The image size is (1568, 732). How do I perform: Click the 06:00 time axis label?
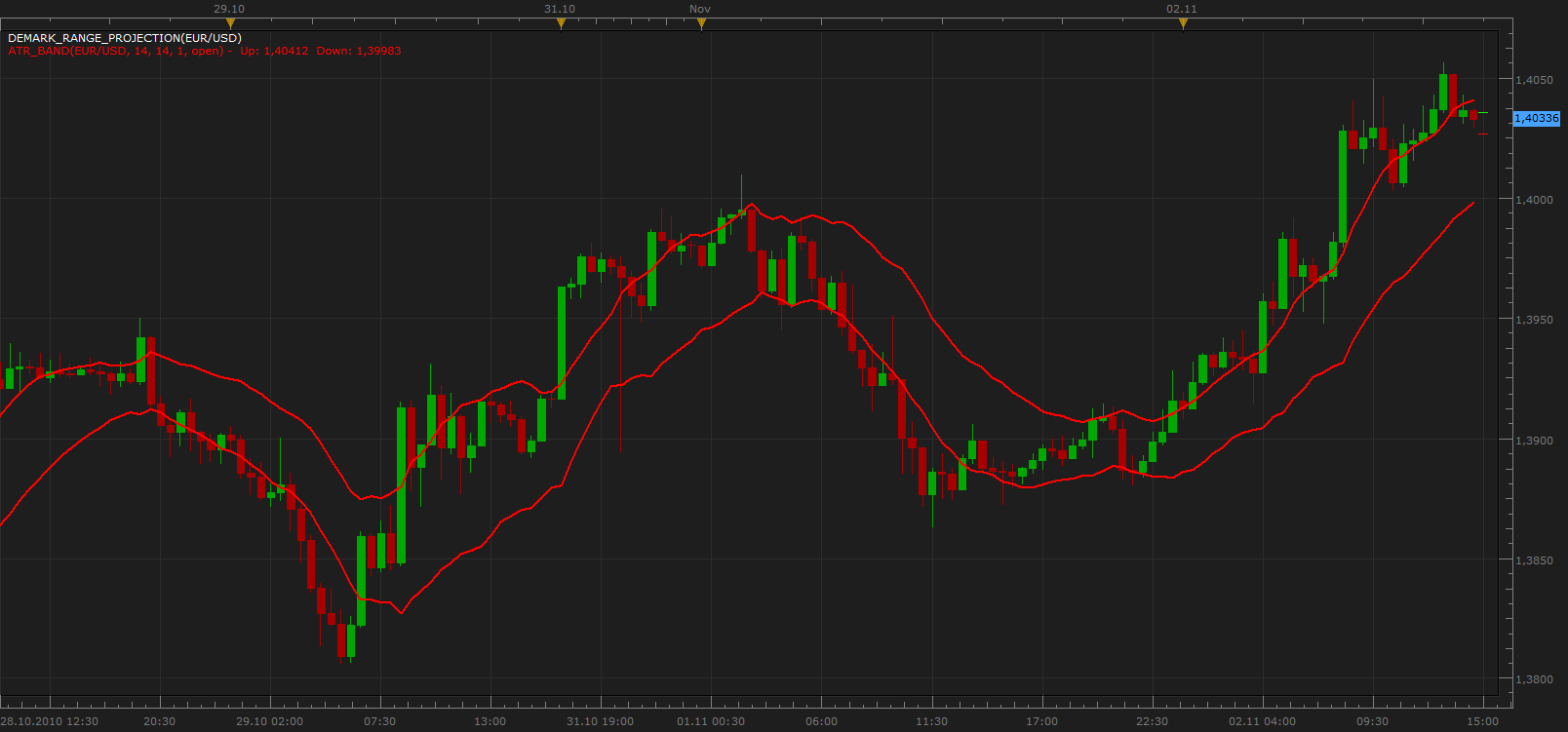click(x=821, y=721)
